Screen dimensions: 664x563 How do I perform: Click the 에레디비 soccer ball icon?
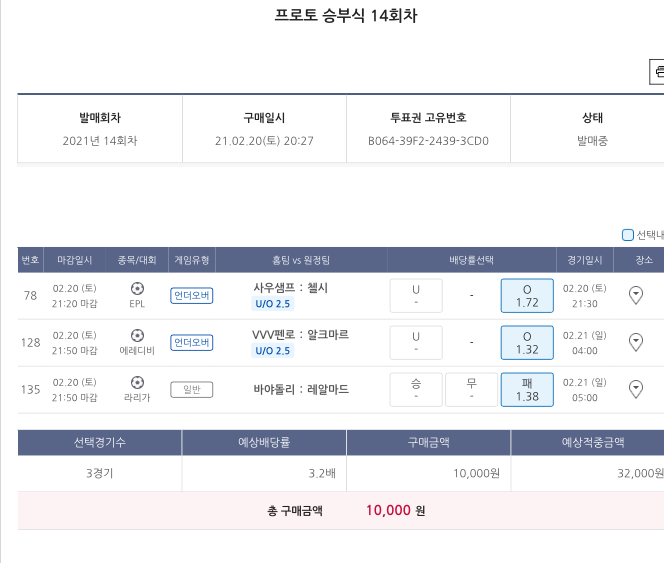pos(137,335)
